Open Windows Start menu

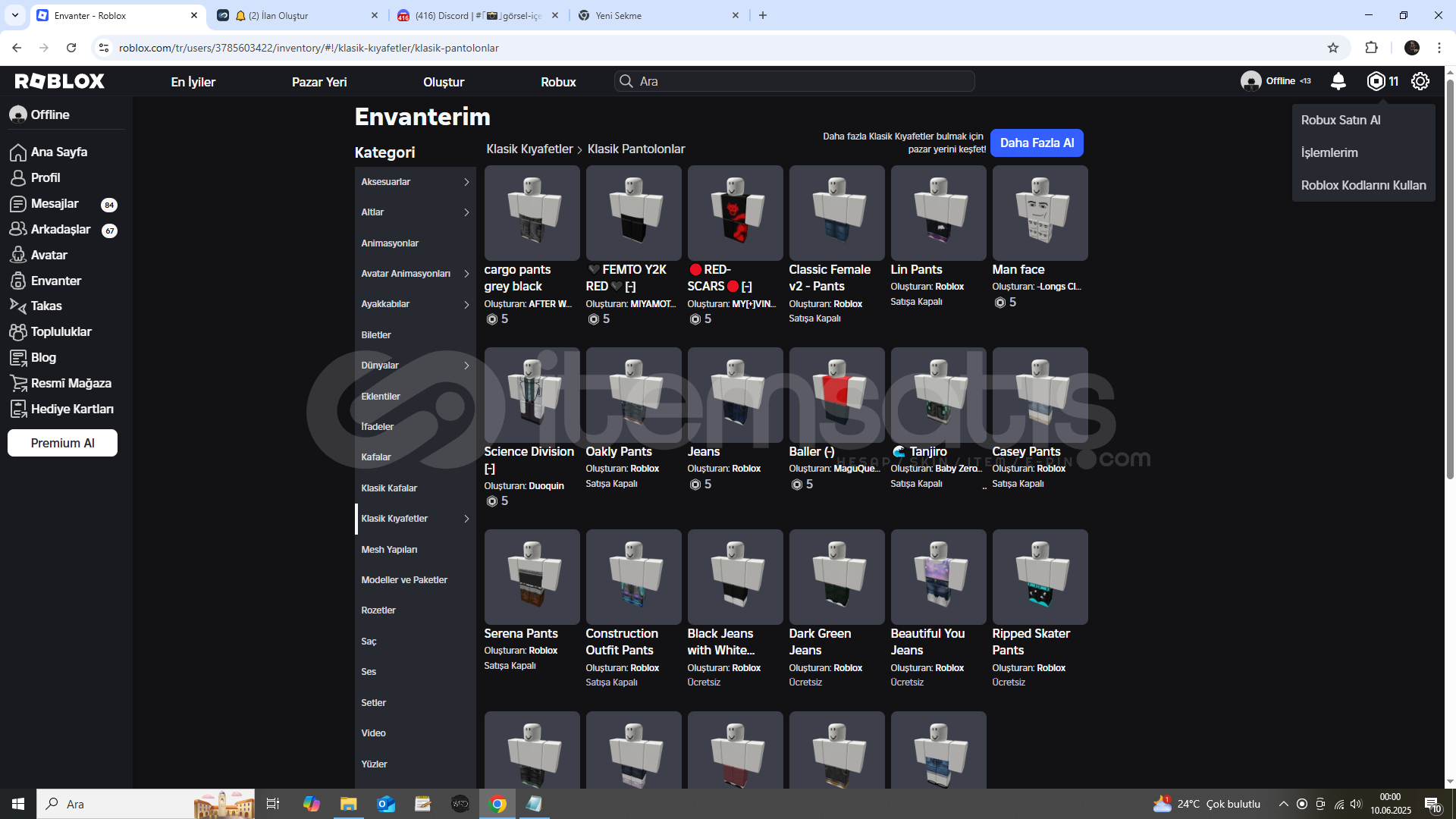coord(18,804)
